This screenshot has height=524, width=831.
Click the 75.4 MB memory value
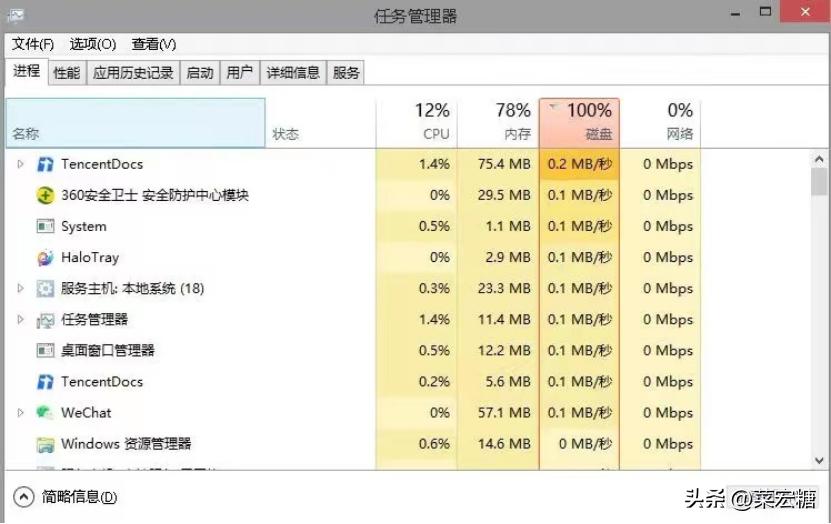pos(504,164)
